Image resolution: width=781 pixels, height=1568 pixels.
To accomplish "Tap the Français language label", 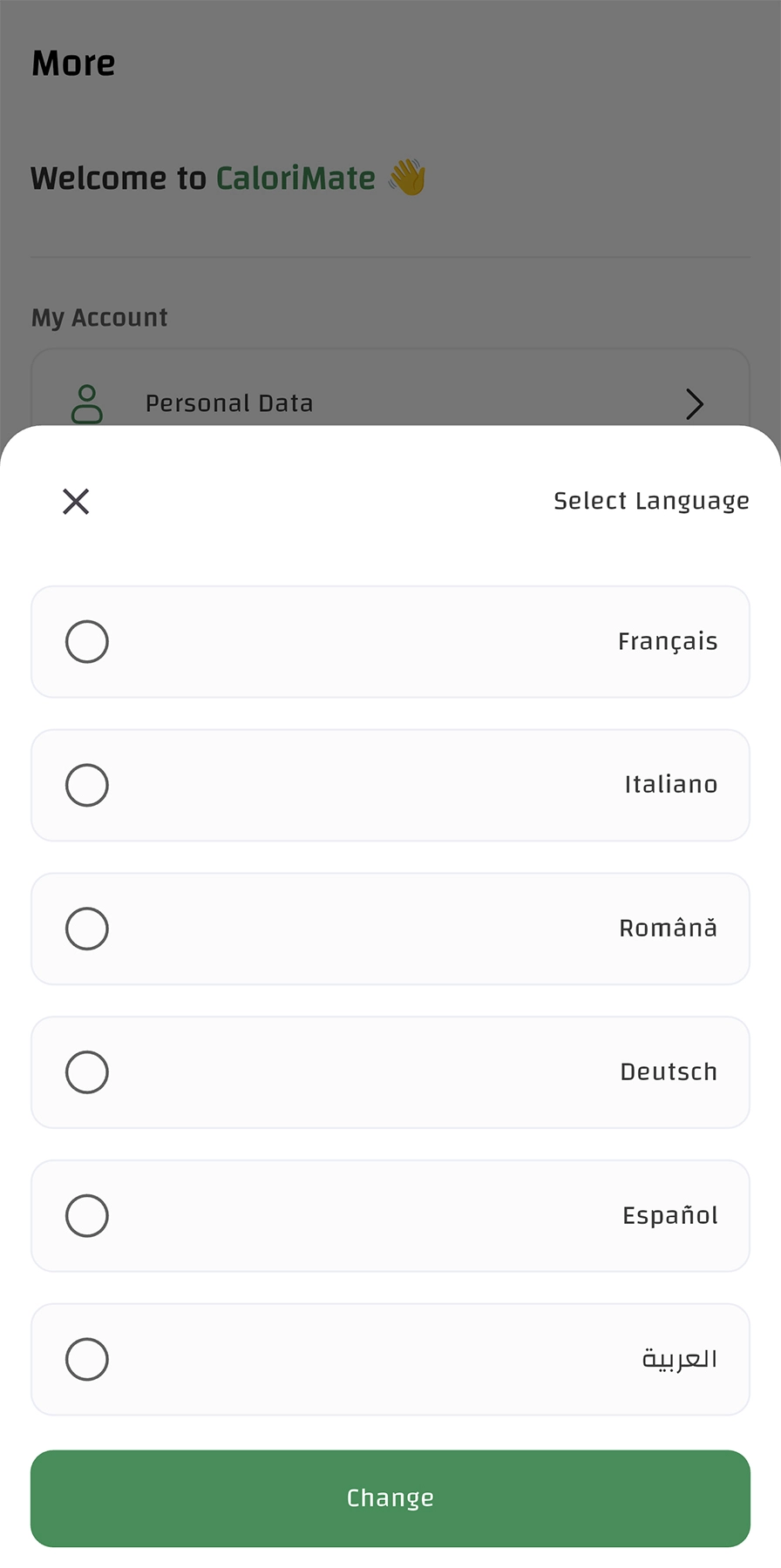I will pos(668,642).
